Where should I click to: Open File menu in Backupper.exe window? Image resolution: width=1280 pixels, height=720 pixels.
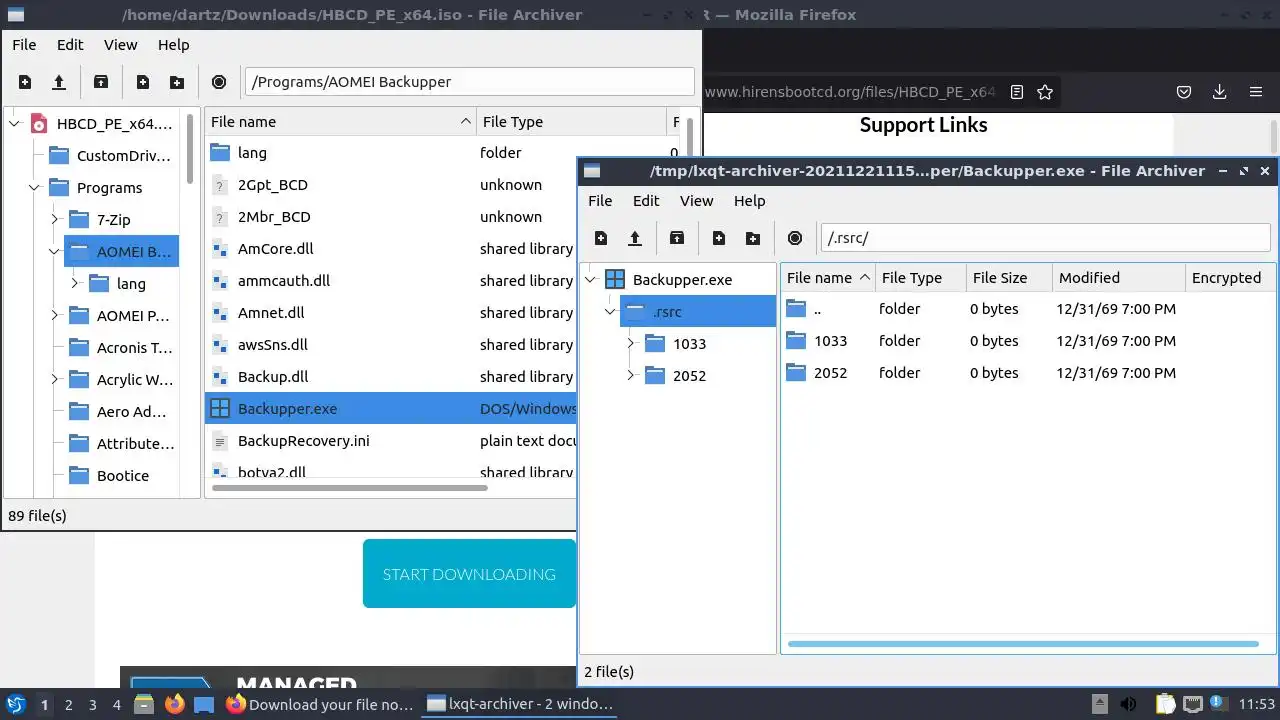tap(600, 201)
